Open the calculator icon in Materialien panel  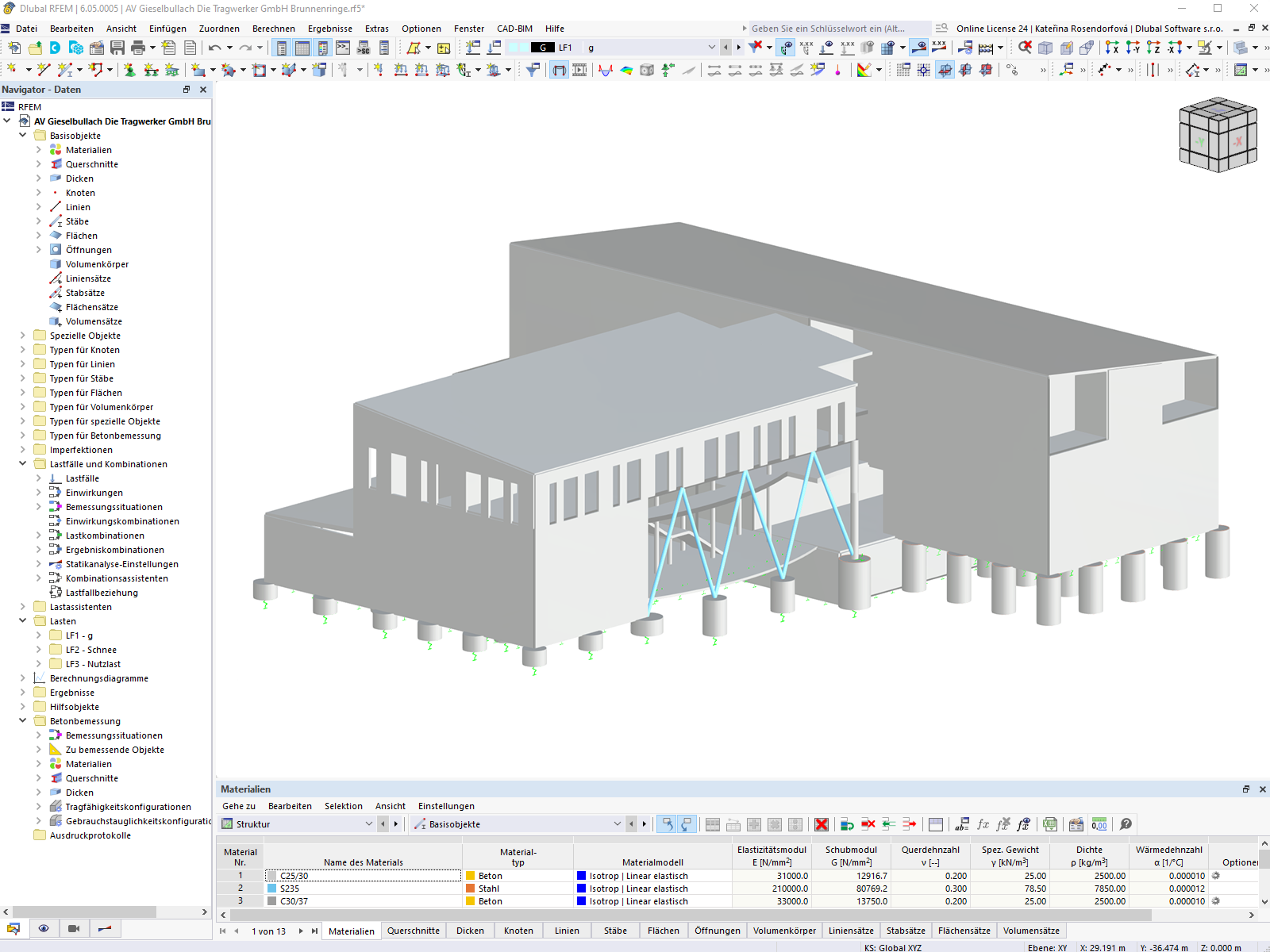(1099, 824)
